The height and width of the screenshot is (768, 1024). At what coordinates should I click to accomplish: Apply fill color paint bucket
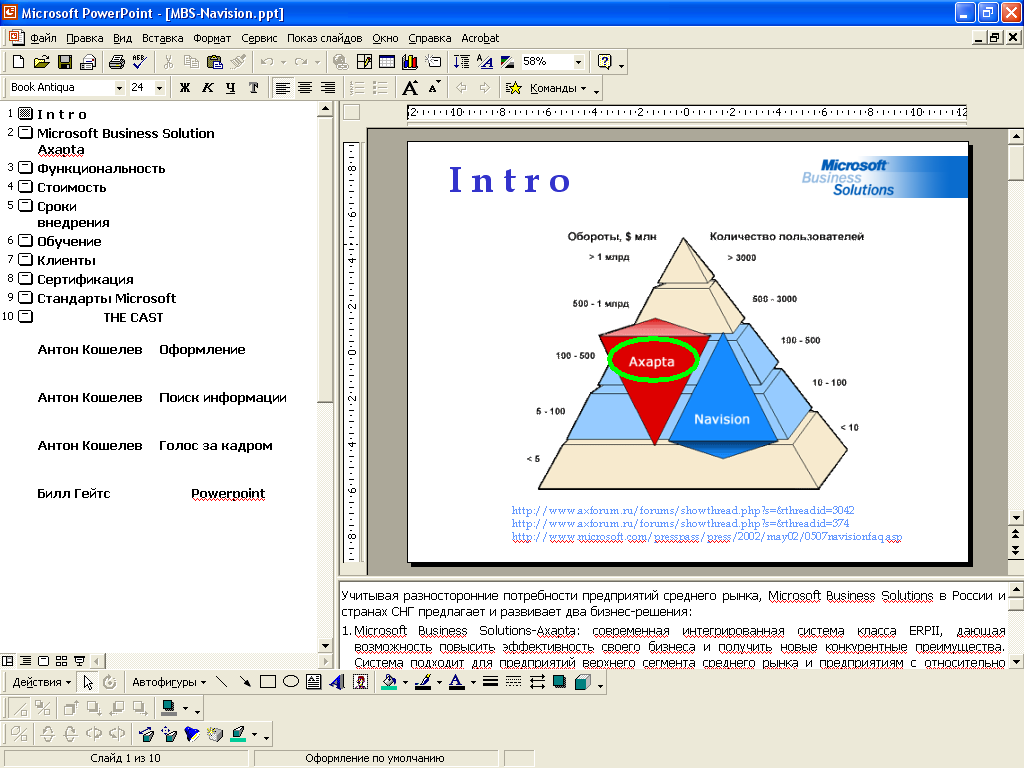[x=389, y=682]
